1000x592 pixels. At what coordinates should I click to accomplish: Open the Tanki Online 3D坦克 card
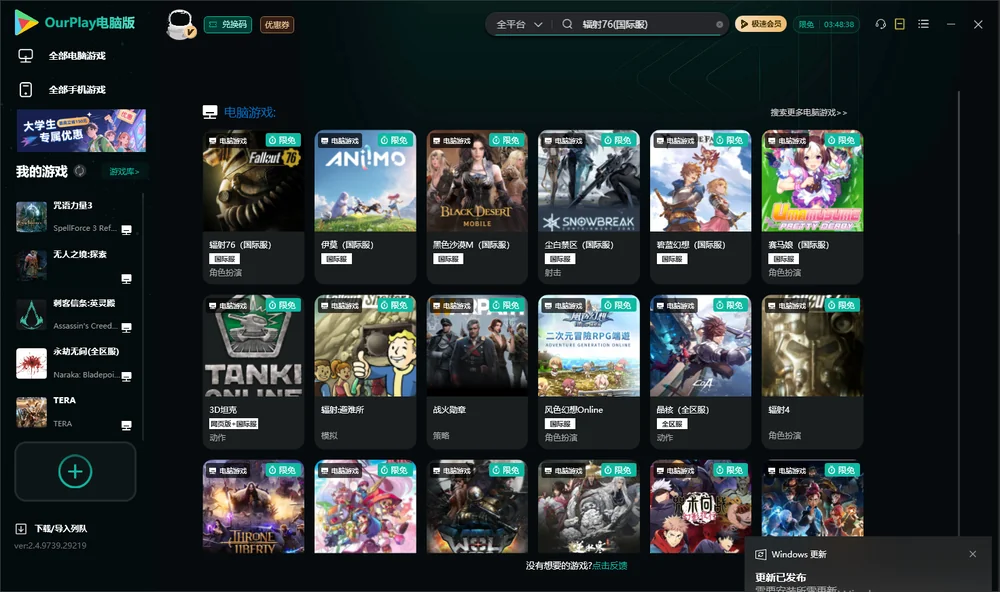click(x=253, y=372)
